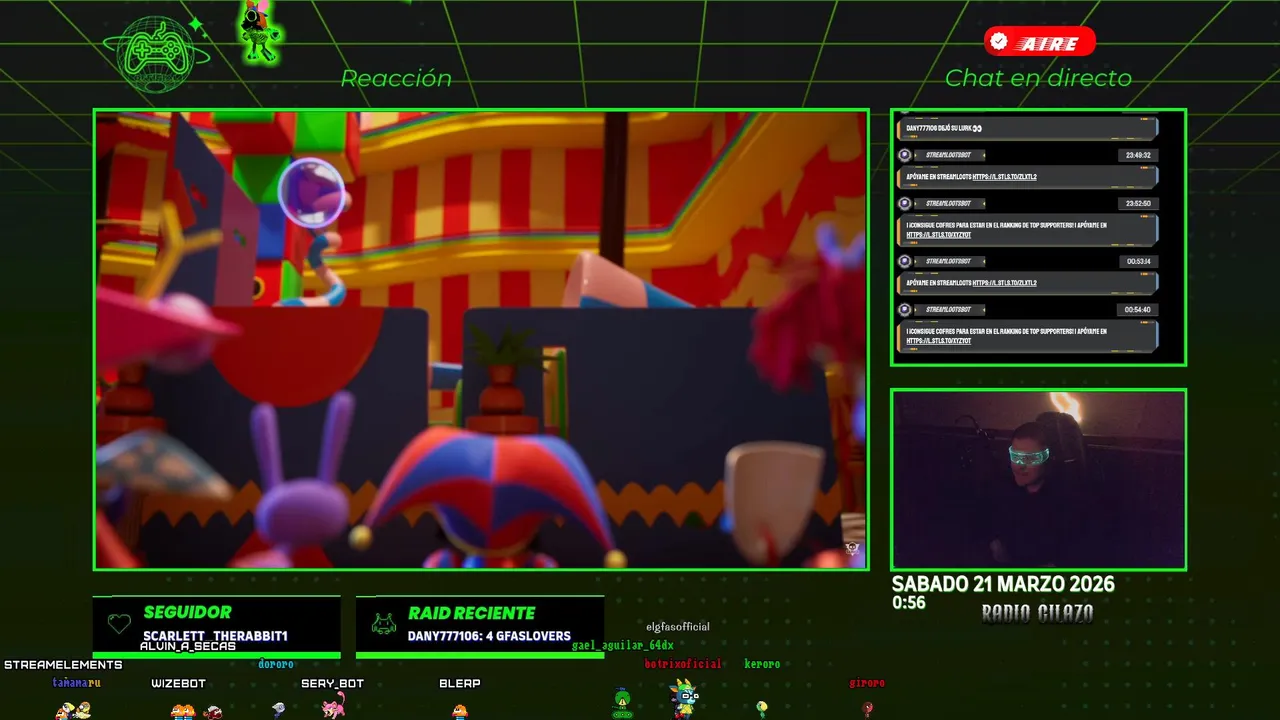Click the red character under giroro

click(867, 709)
